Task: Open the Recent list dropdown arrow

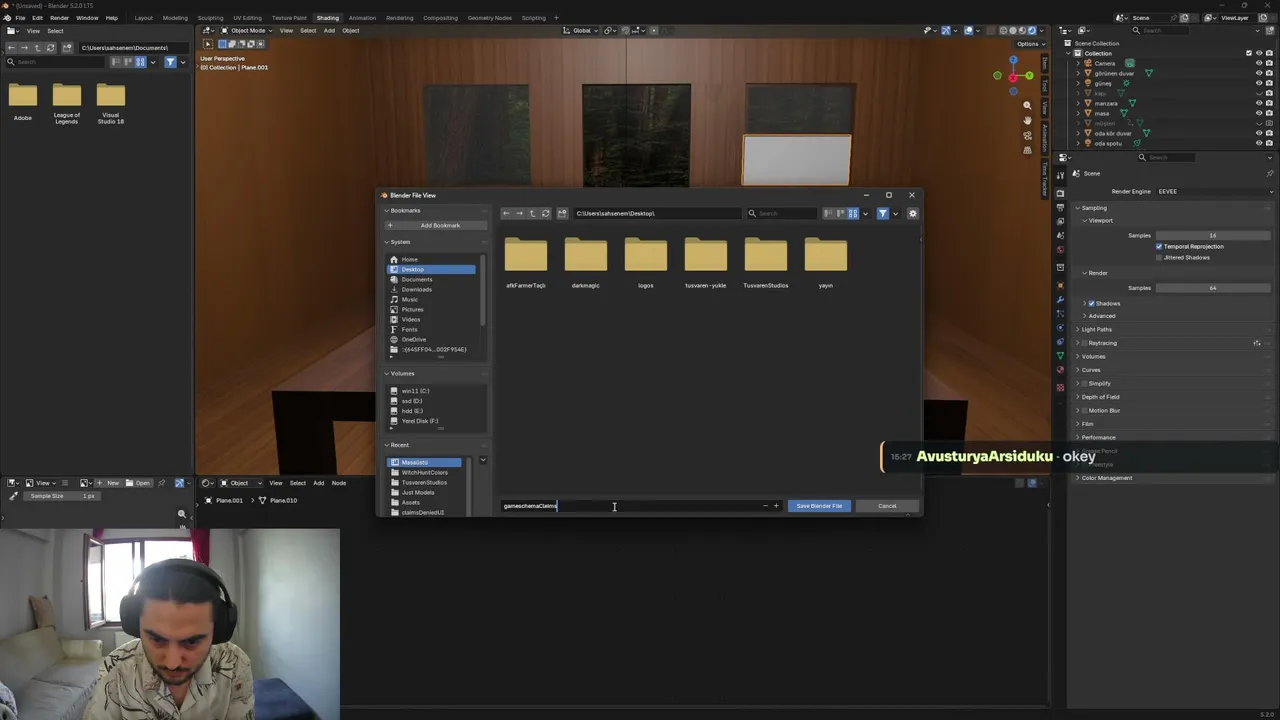Action: tap(482, 461)
